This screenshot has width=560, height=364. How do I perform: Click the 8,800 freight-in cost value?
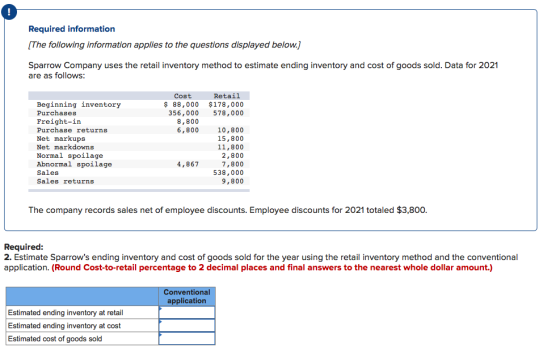coord(188,122)
